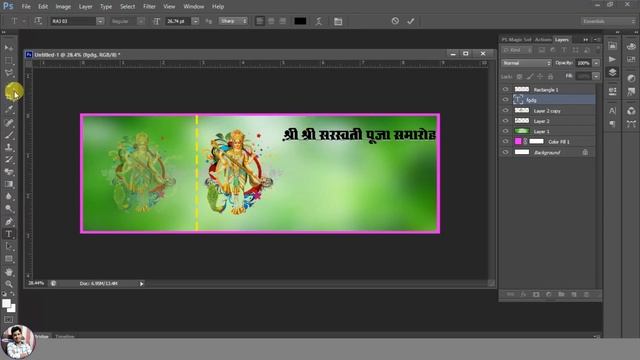Toggle visibility of Layer 2
640x360 pixels.
pyautogui.click(x=505, y=121)
